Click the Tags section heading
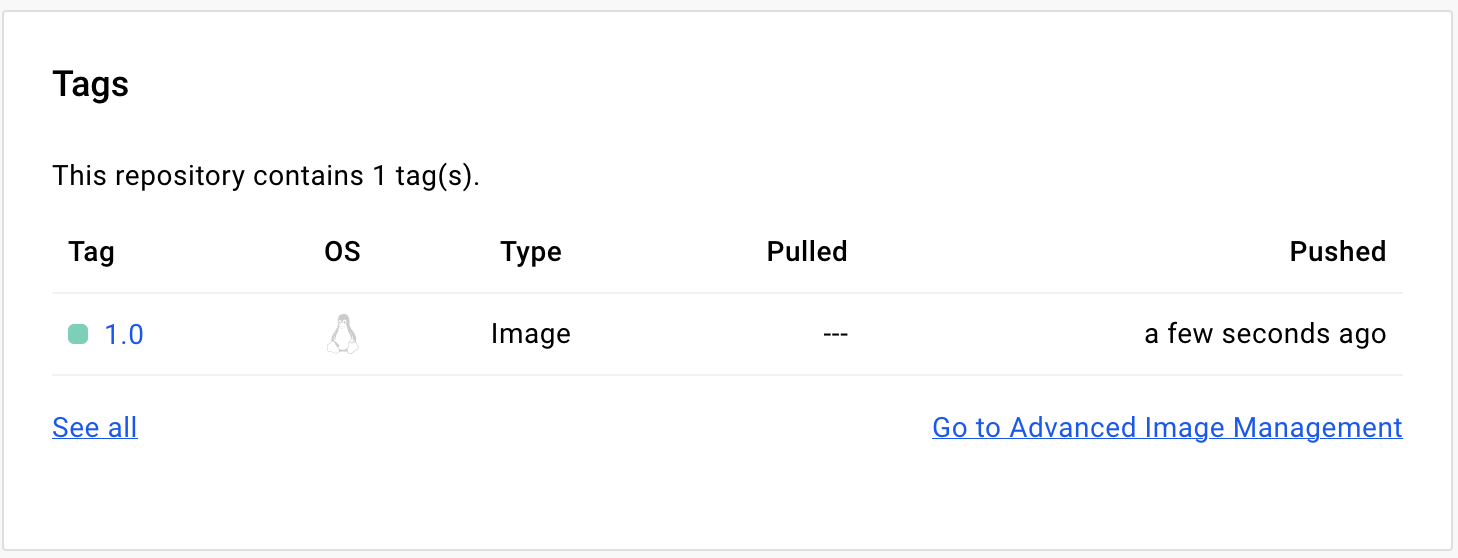The width and height of the screenshot is (1458, 558). 90,84
